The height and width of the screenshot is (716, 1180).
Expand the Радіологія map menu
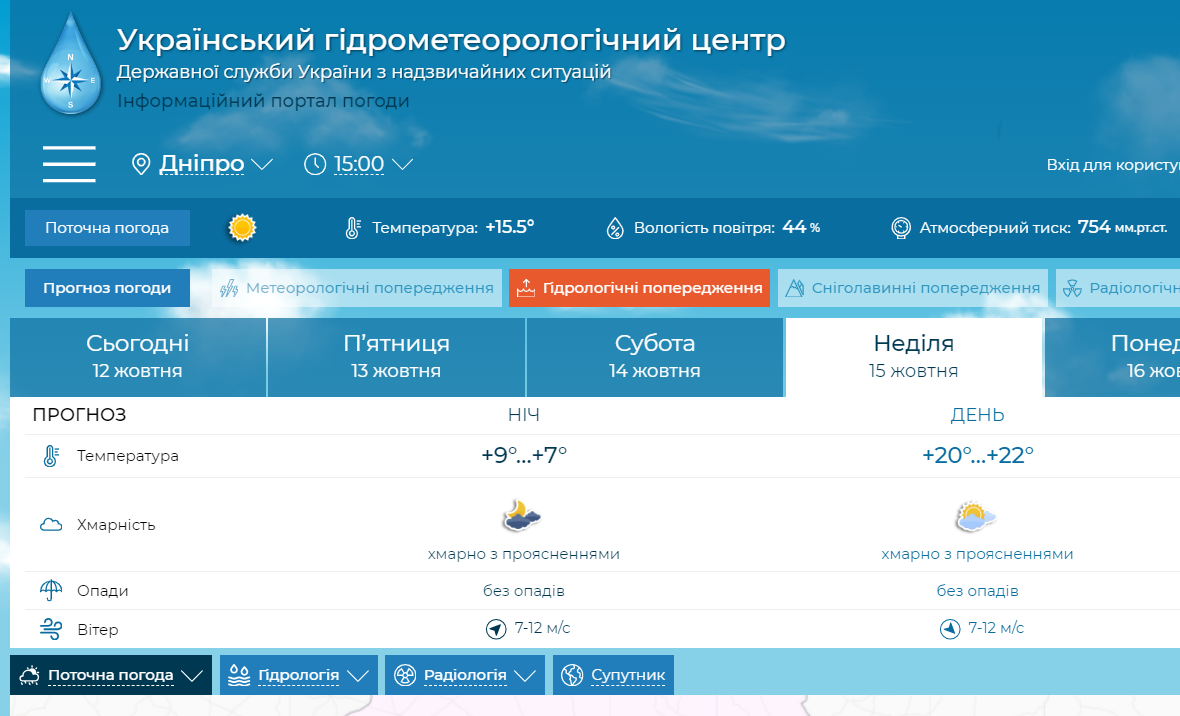tap(465, 675)
